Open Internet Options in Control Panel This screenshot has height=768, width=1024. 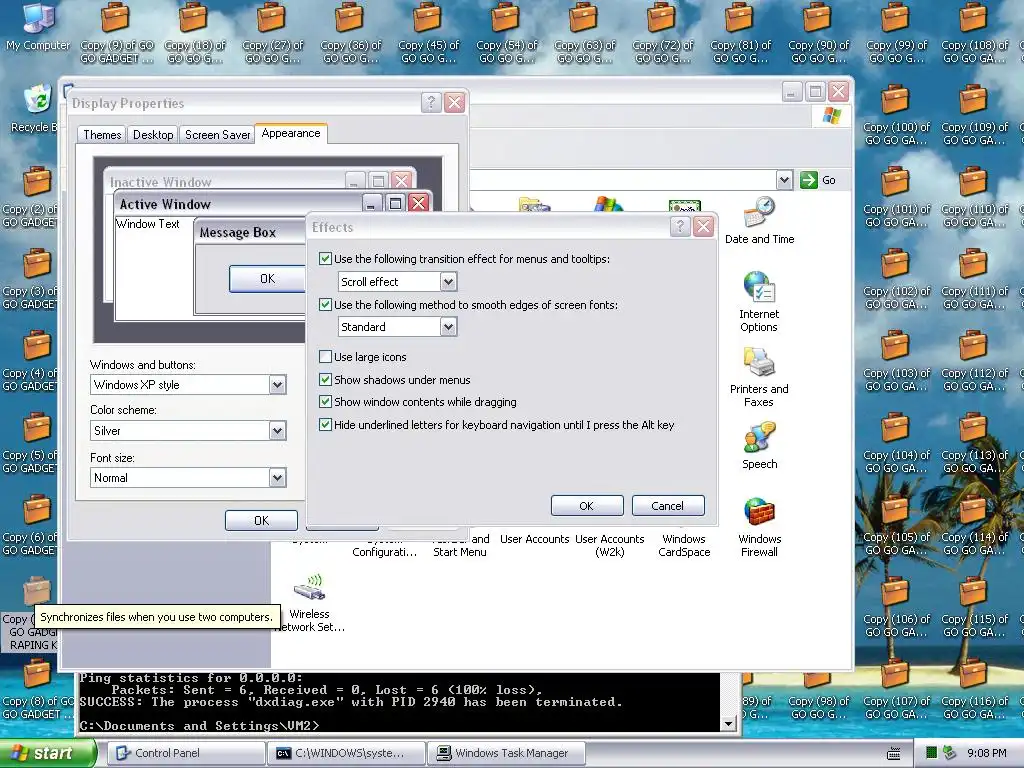[x=759, y=302]
